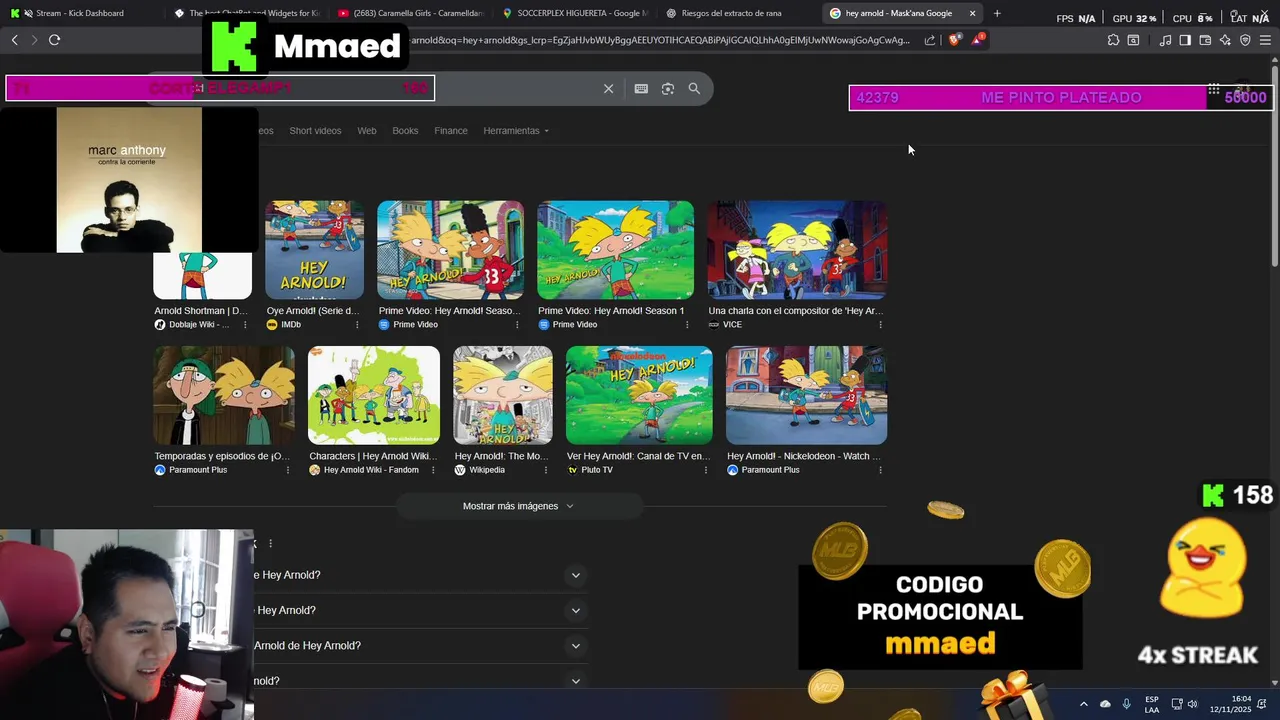Share this page via address bar icon
The height and width of the screenshot is (720, 1280).
click(x=930, y=40)
